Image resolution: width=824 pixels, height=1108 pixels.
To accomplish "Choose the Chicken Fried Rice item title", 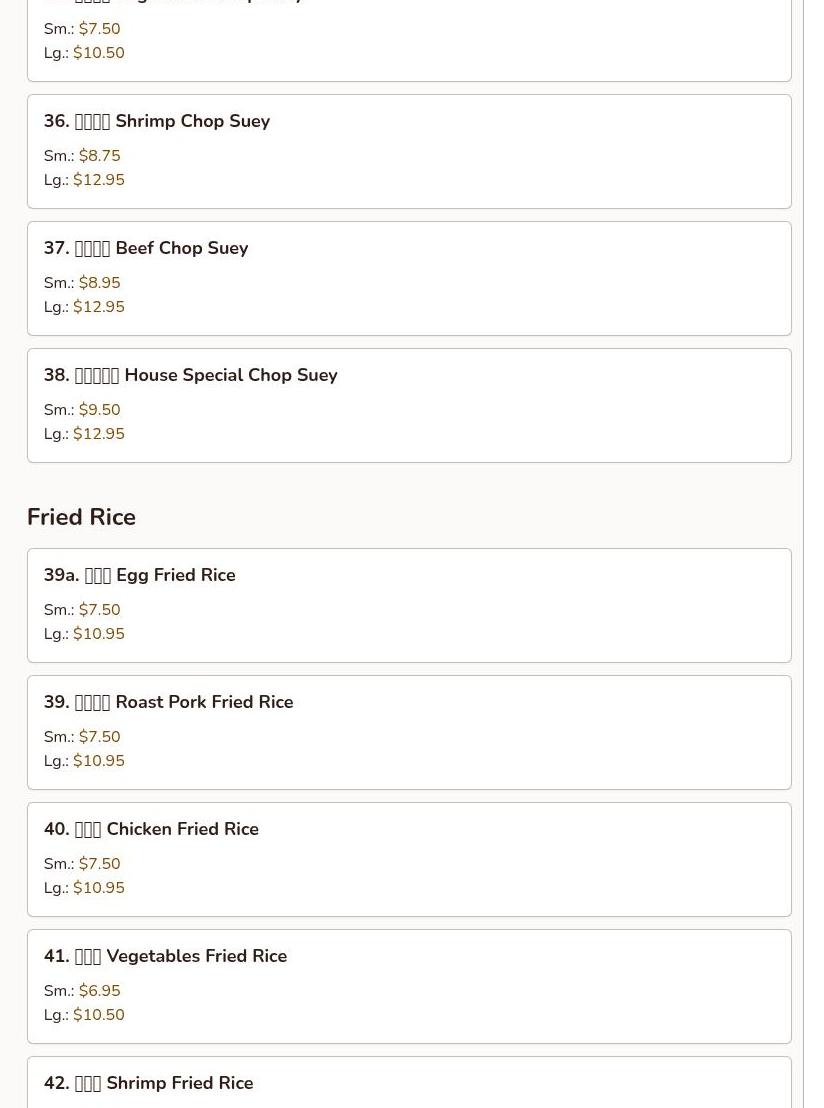I will click(x=152, y=829).
